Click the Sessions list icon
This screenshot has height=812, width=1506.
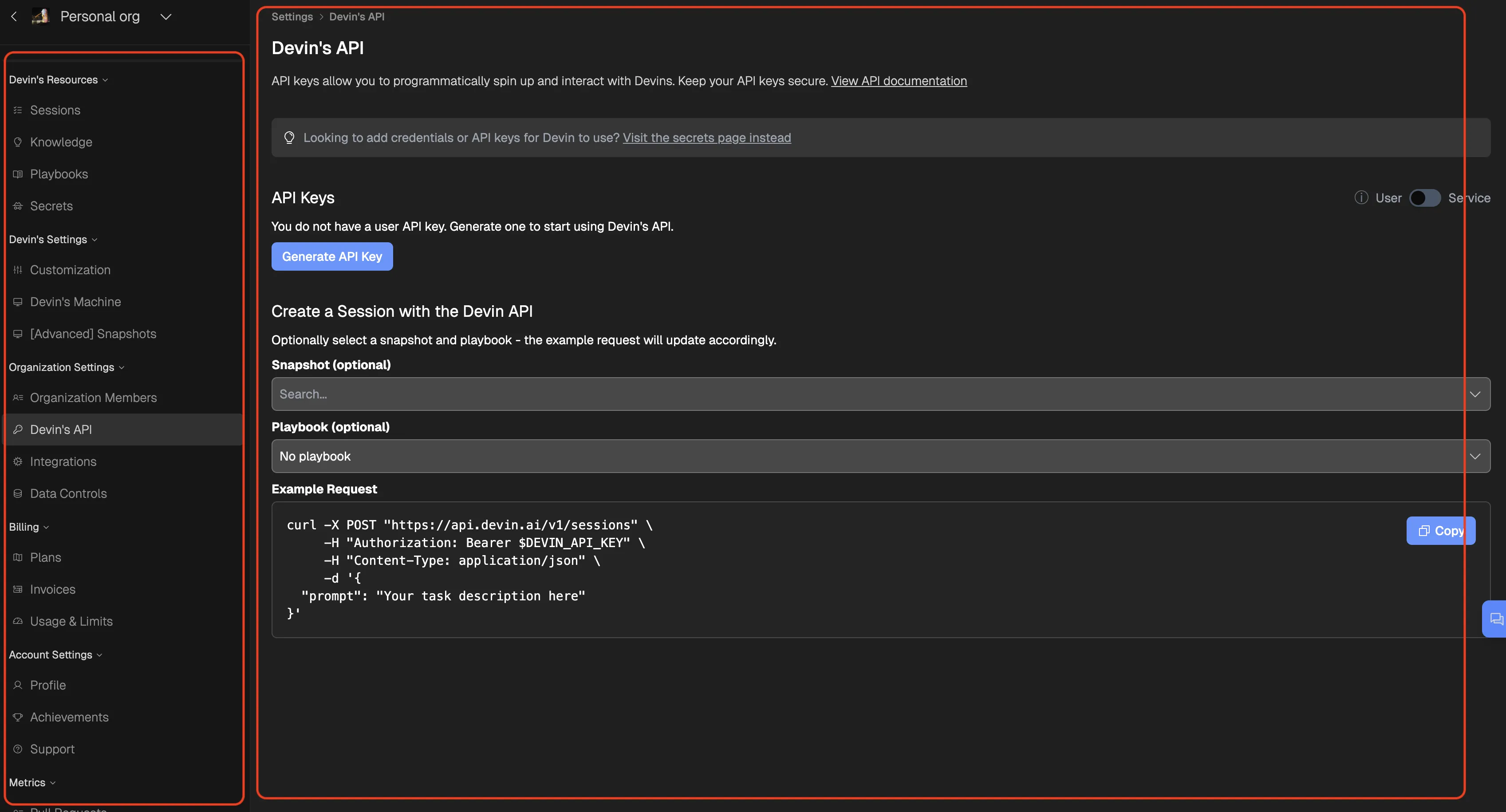18,110
